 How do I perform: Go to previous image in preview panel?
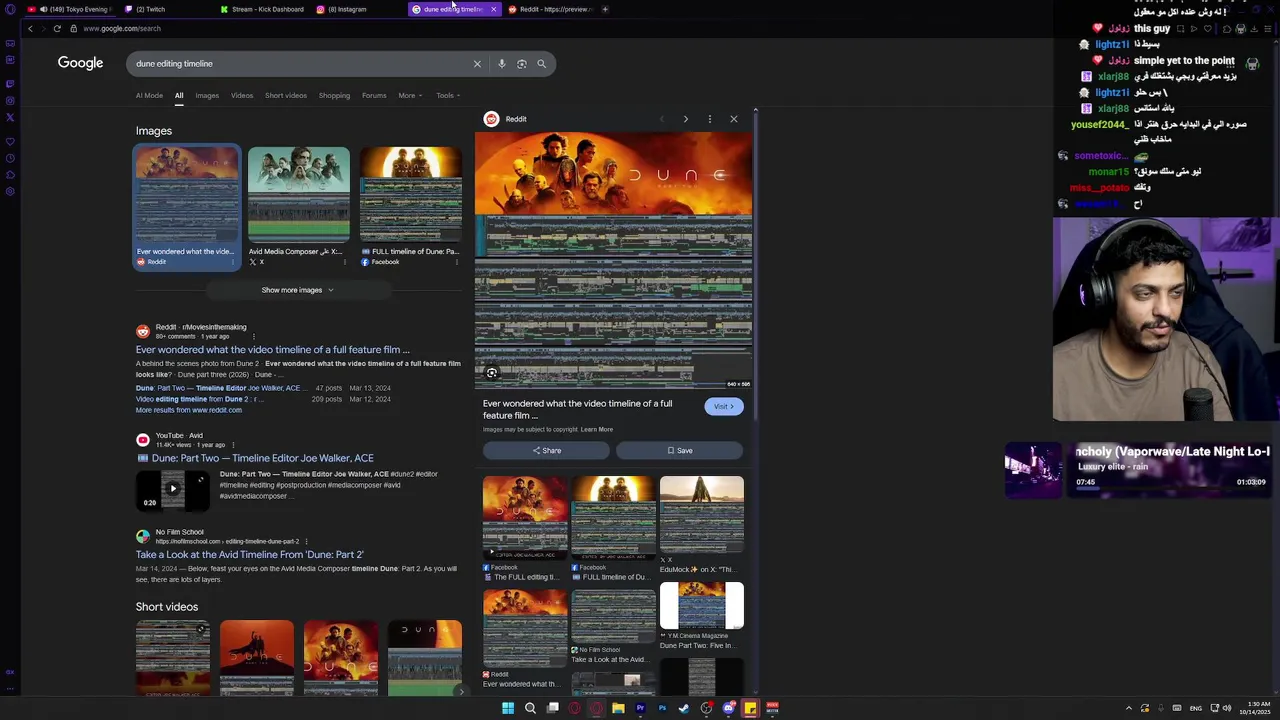coord(661,119)
